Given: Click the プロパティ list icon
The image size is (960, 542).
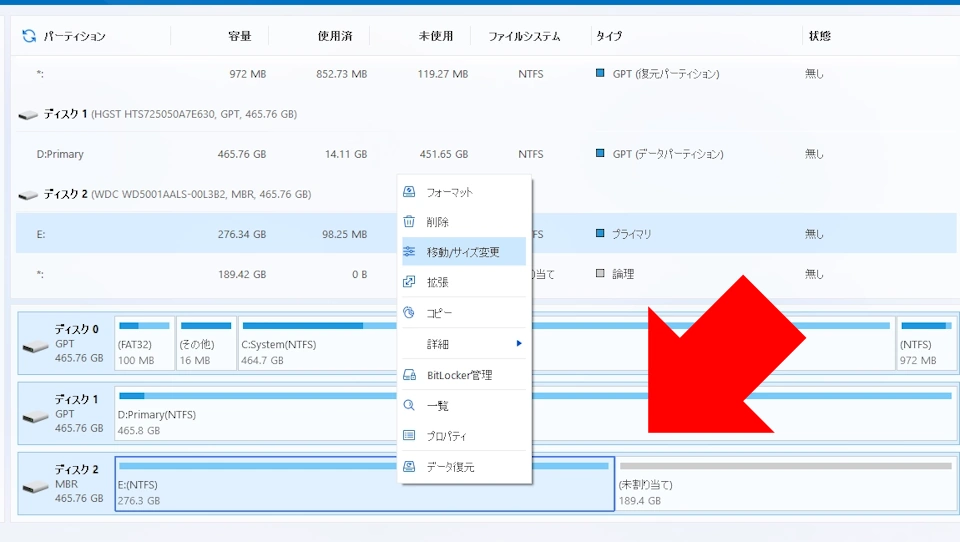Looking at the screenshot, I should pyautogui.click(x=409, y=435).
